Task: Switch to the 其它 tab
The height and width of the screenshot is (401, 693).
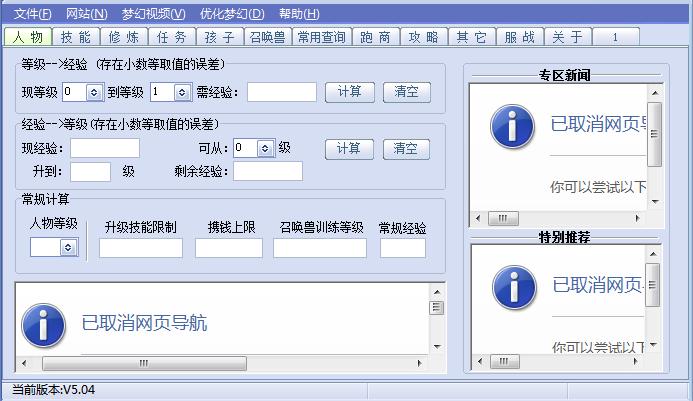Action: click(472, 37)
